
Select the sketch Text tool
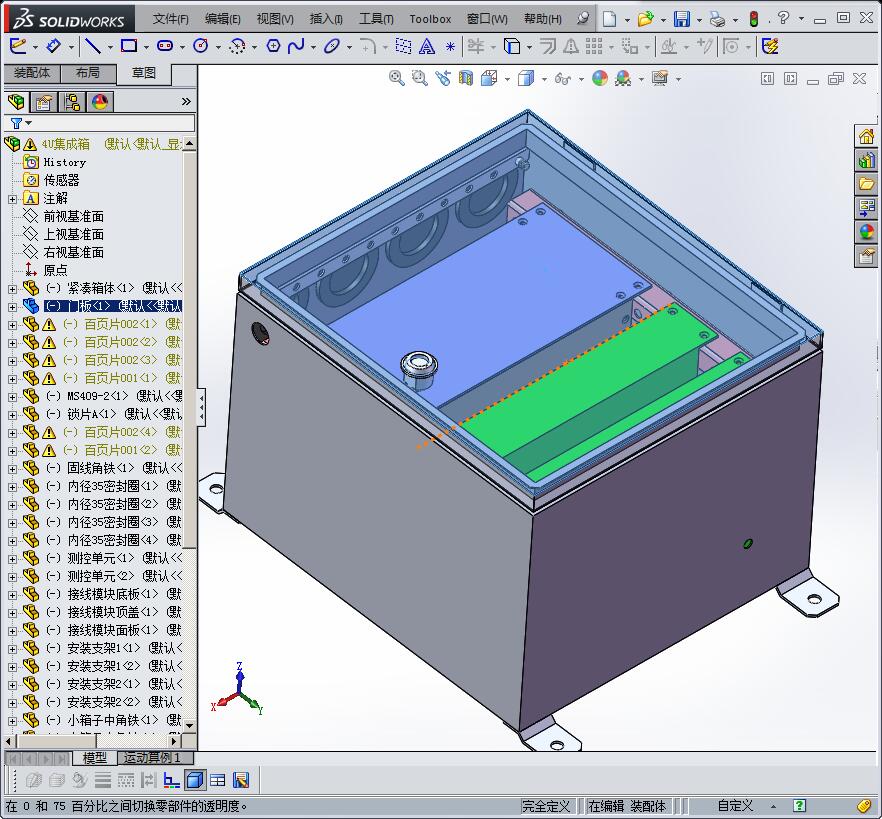click(427, 46)
